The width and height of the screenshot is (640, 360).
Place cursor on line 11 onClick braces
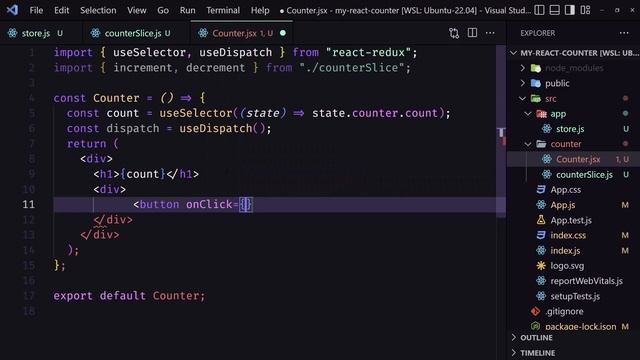coord(246,204)
